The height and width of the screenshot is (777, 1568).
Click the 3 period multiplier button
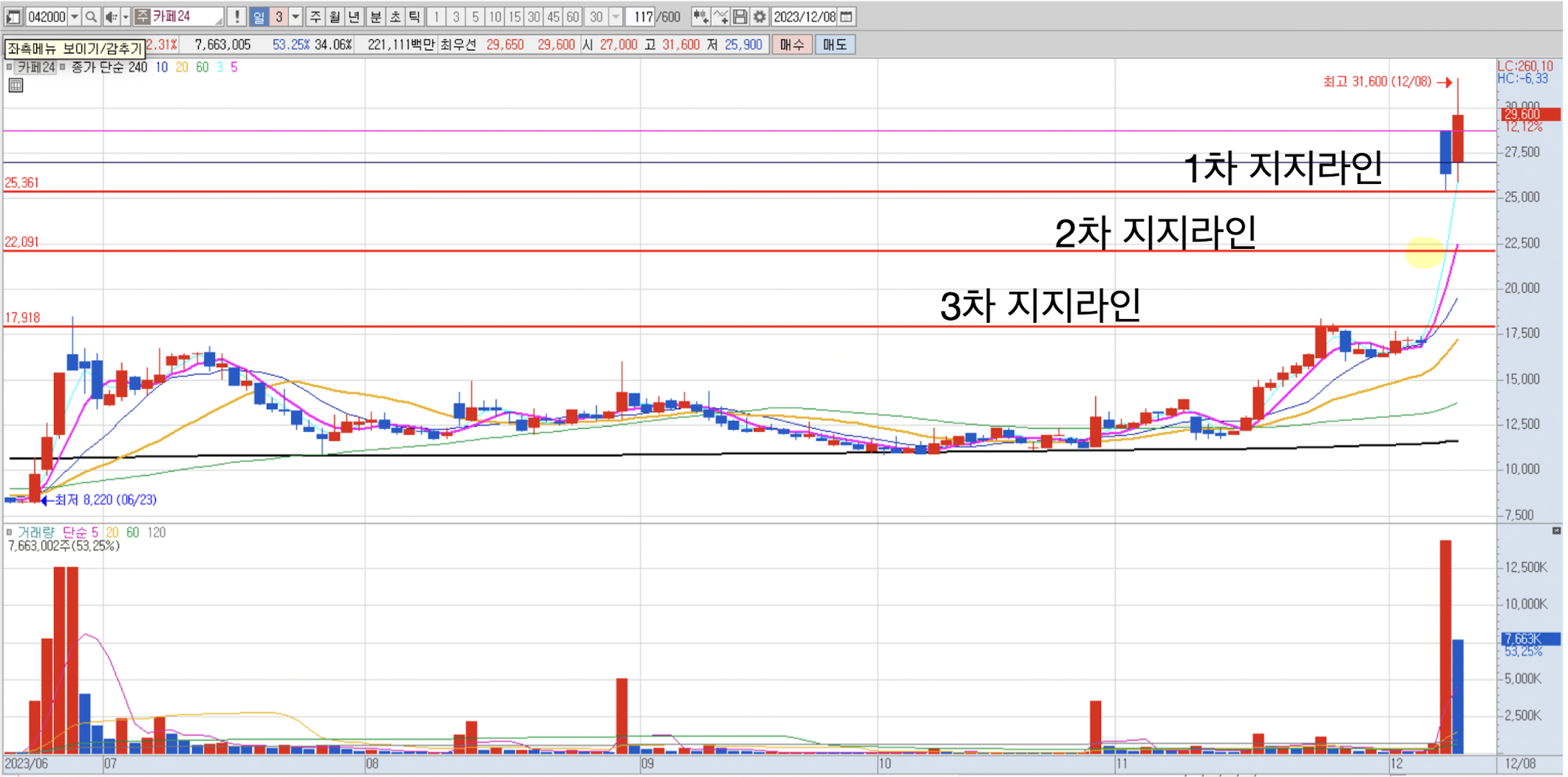click(279, 16)
